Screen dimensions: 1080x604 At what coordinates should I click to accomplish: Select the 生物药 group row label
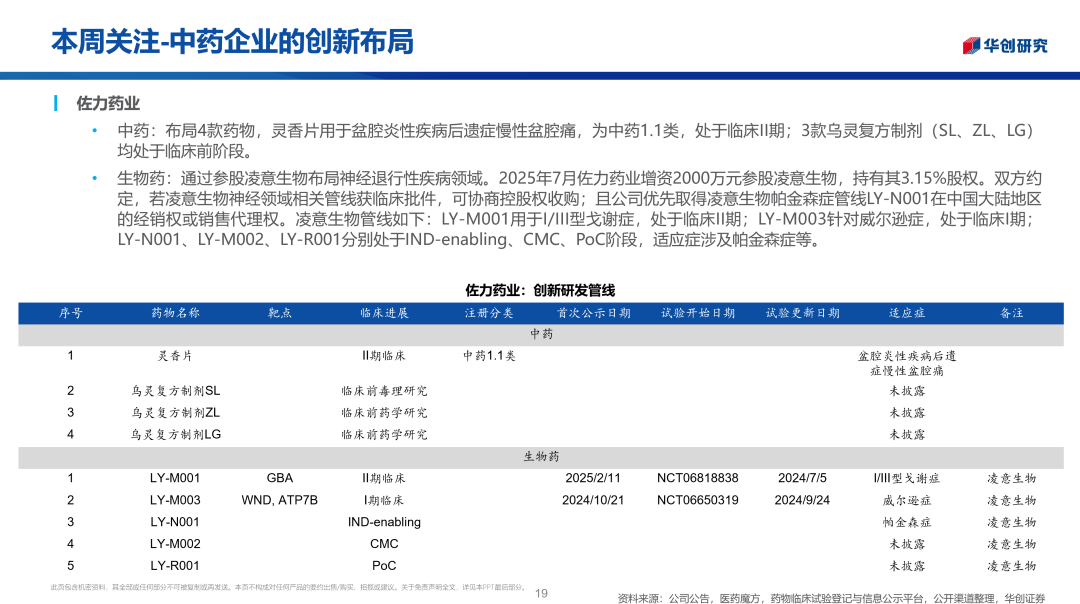pos(541,457)
